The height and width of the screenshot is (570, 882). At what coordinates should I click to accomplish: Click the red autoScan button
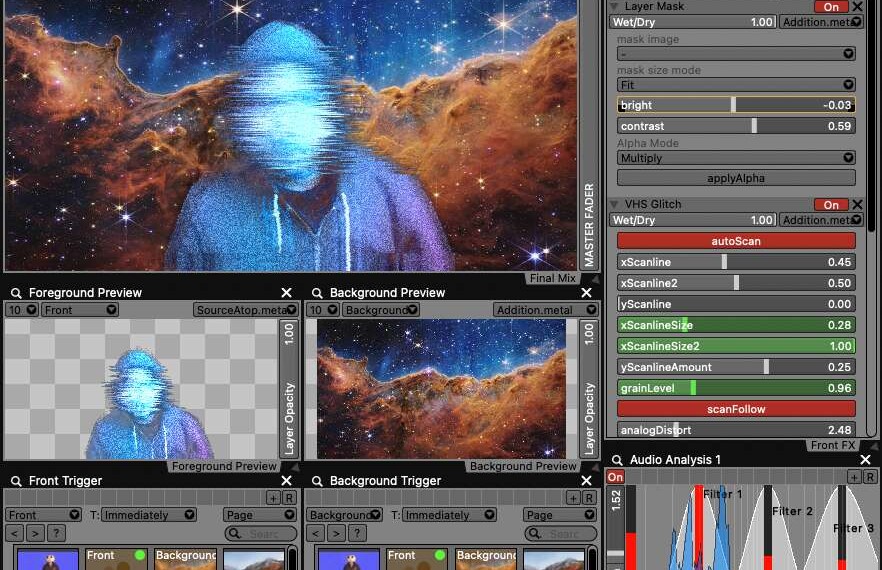click(x=736, y=241)
